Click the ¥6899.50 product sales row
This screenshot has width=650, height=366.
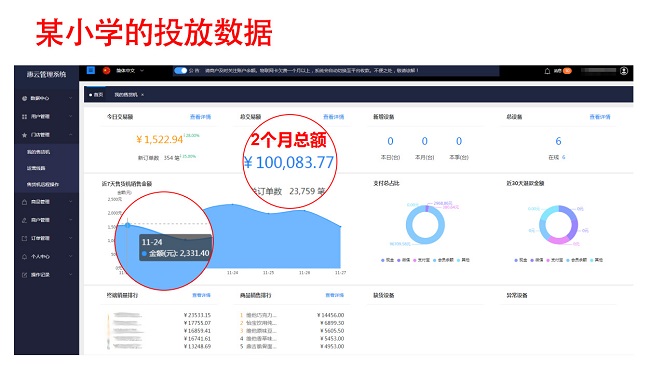click(292, 323)
